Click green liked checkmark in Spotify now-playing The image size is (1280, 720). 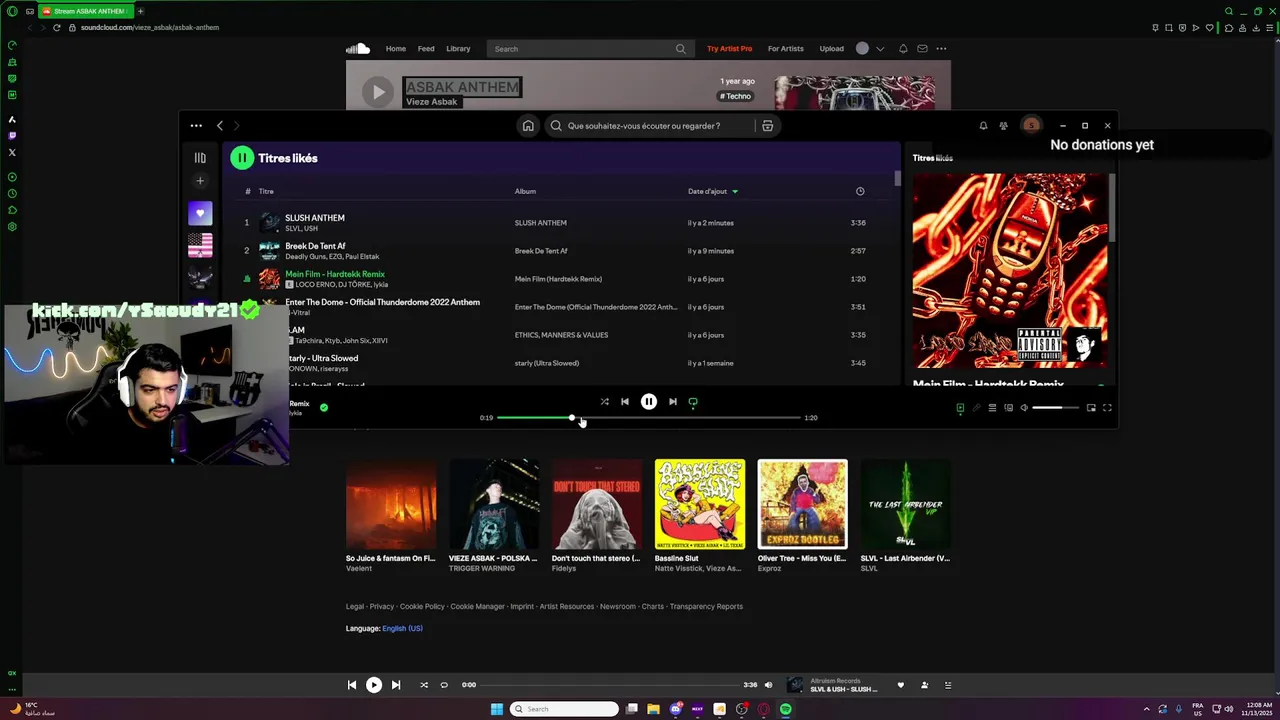pos(324,407)
